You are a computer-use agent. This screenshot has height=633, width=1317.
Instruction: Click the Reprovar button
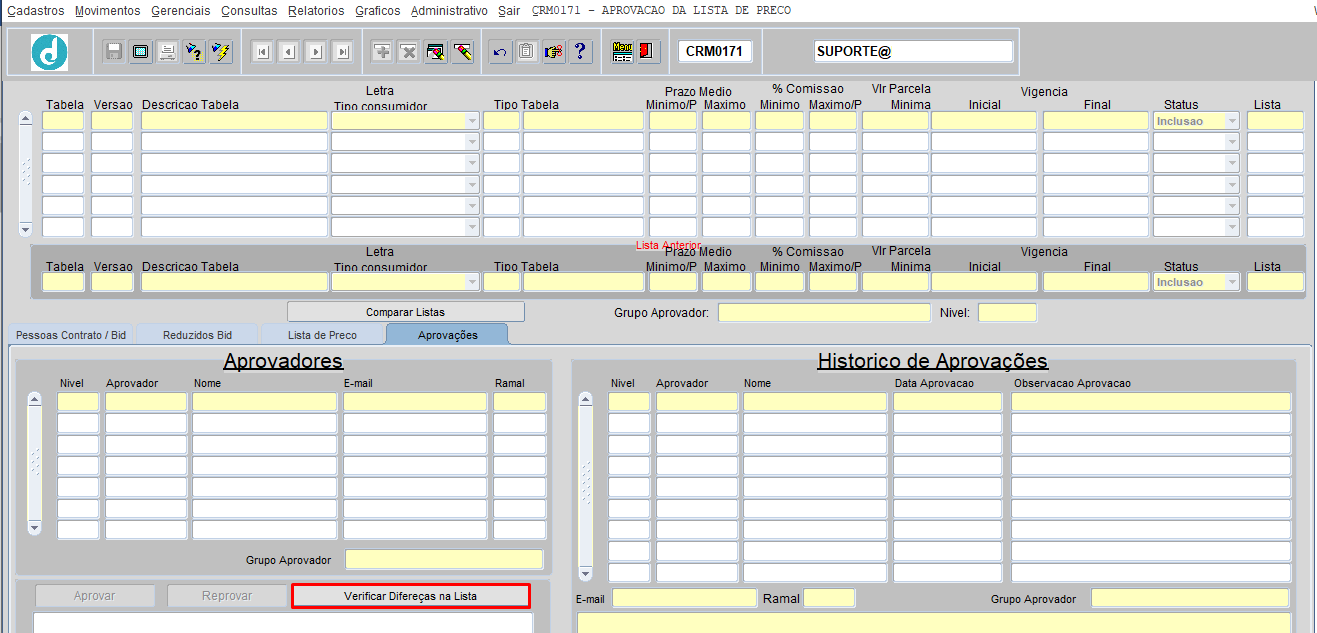click(227, 596)
